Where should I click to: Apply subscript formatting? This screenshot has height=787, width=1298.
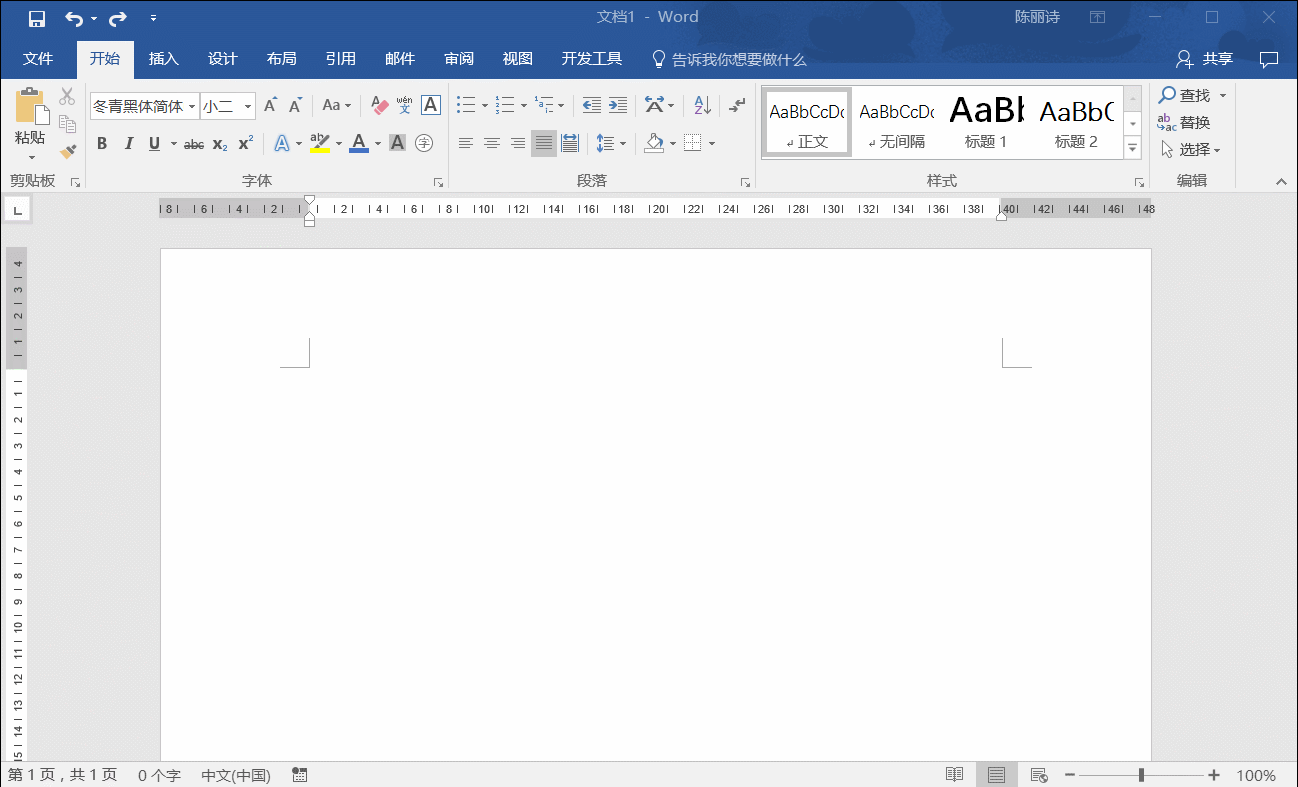[x=220, y=144]
